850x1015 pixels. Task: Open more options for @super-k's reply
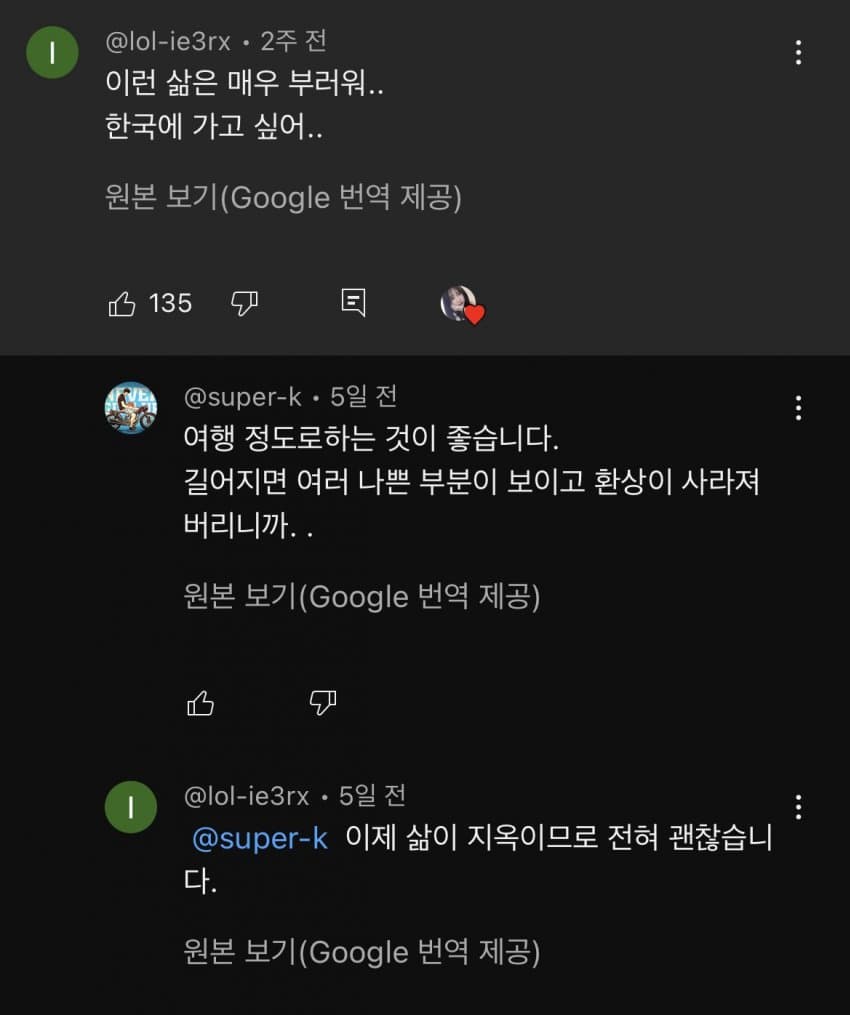point(798,408)
